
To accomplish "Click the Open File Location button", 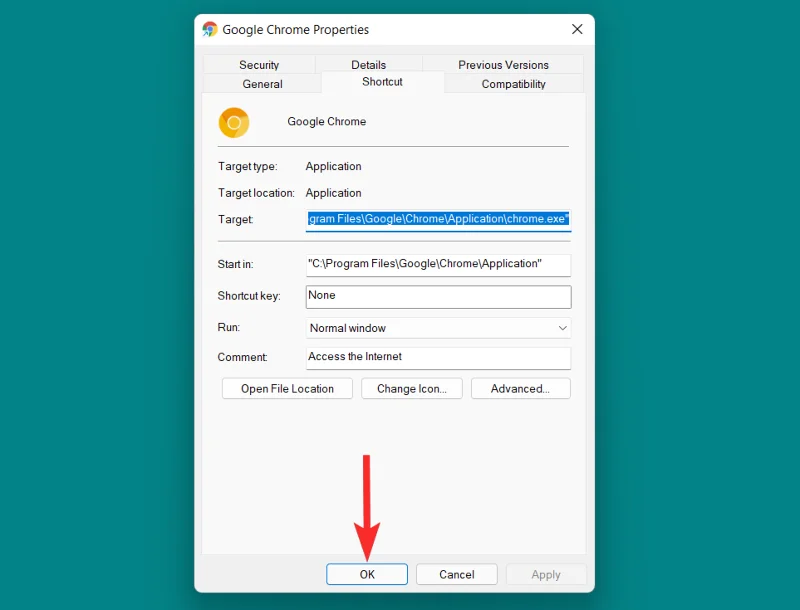I will tap(286, 388).
